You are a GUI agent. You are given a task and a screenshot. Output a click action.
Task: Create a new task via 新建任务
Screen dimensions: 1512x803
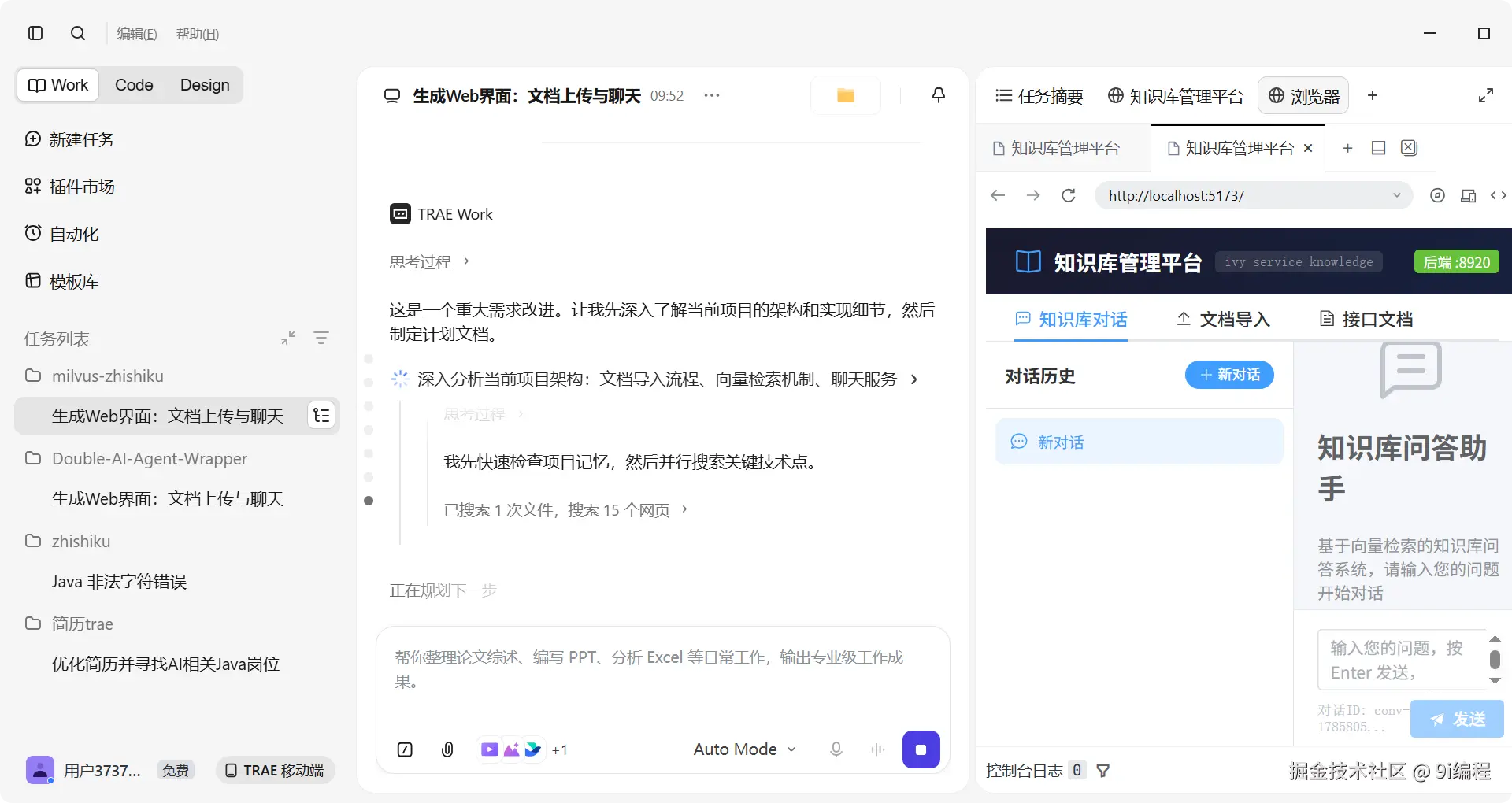point(69,139)
